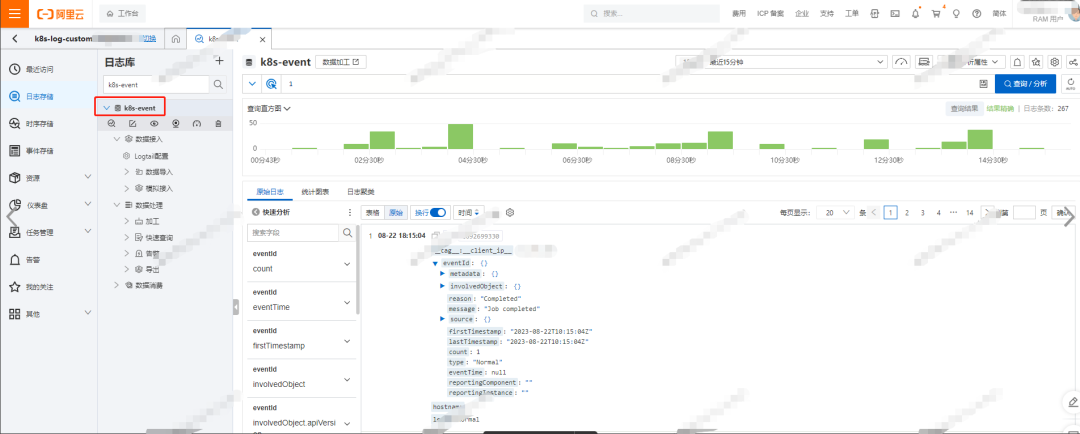This screenshot has height=434, width=1080.
Task: Open the 时间 sort dropdown
Action: coord(468,212)
